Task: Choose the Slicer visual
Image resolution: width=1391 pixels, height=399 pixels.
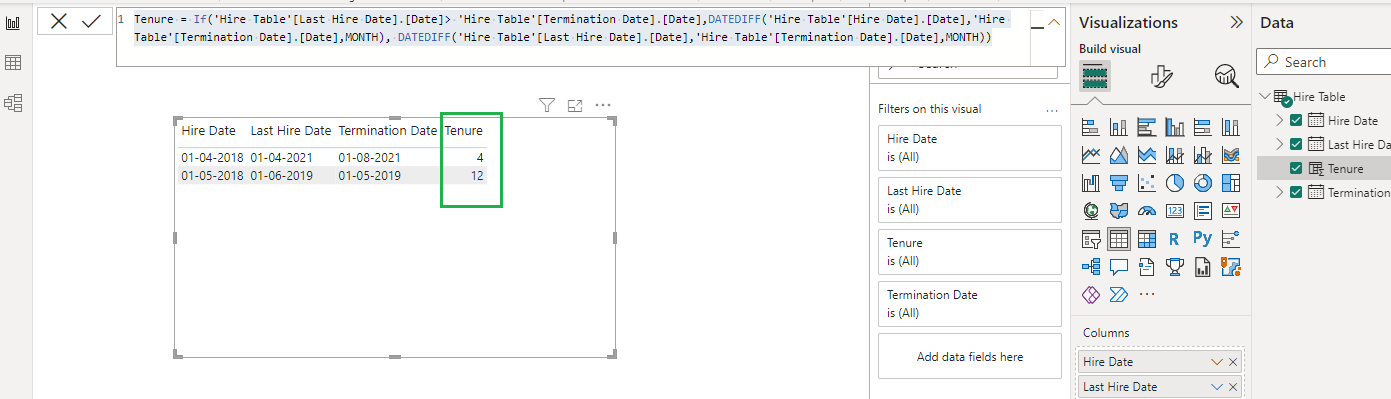Action: click(1091, 239)
